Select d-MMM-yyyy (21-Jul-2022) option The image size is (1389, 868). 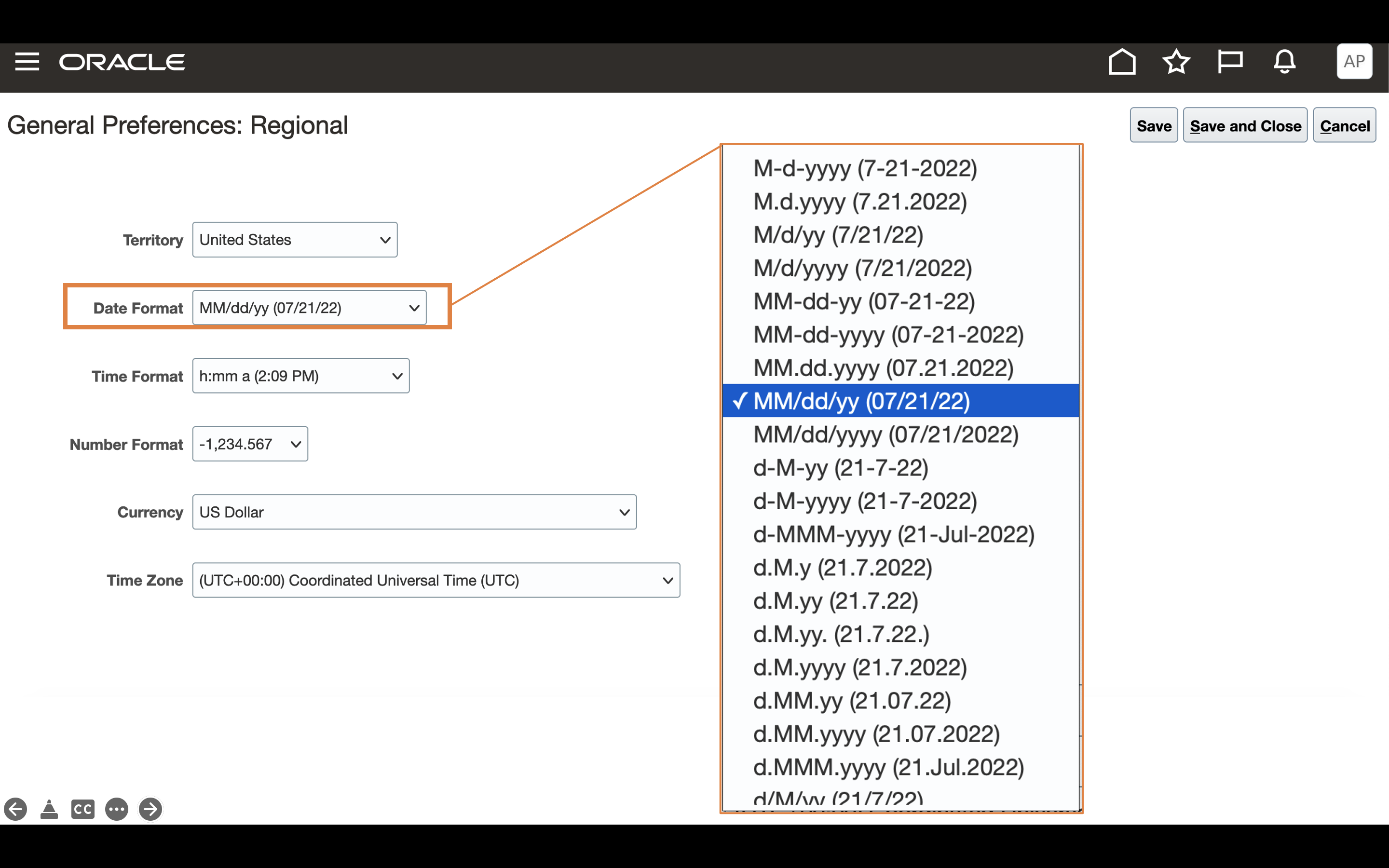pyautogui.click(x=893, y=534)
